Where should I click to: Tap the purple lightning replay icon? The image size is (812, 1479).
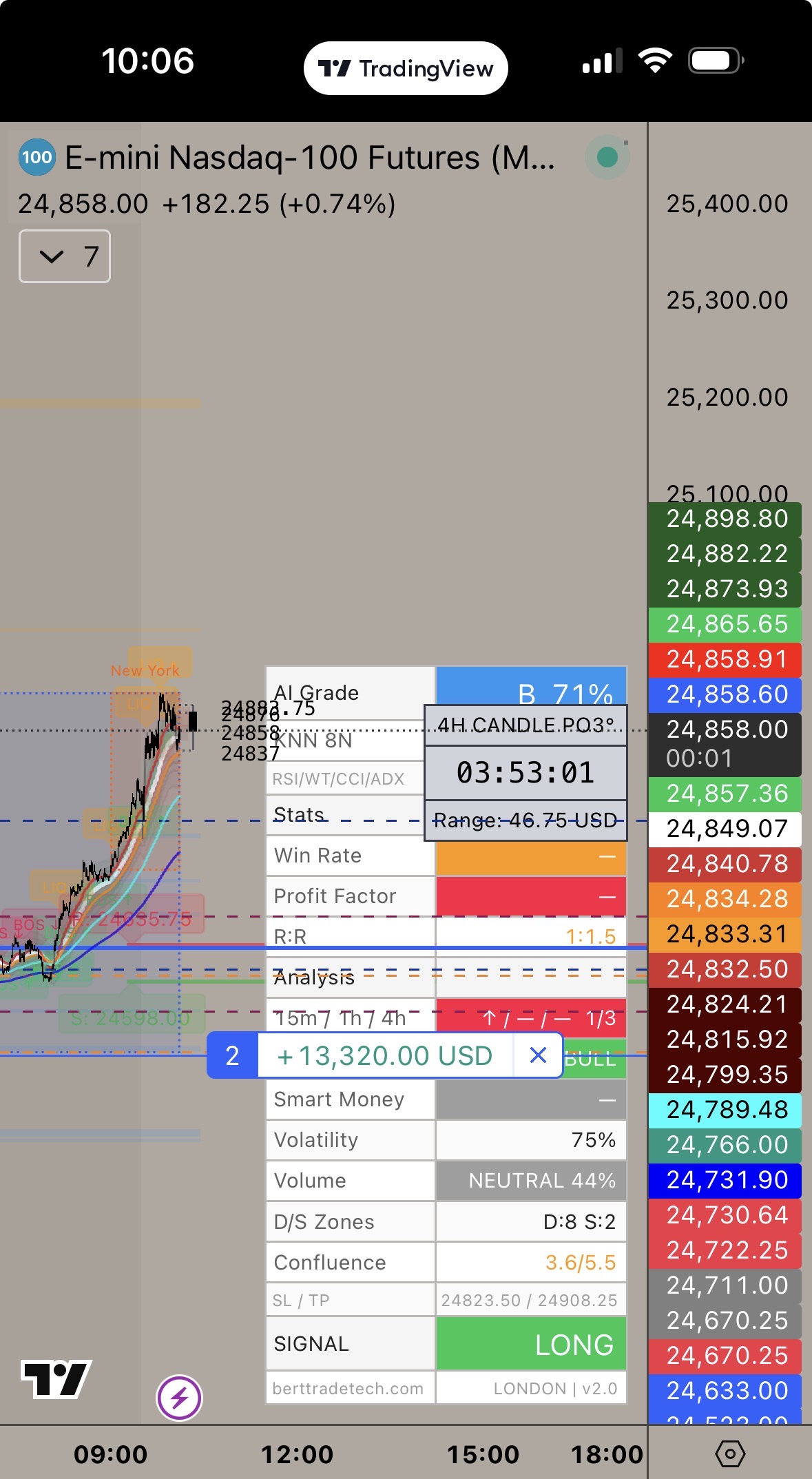[x=179, y=1398]
